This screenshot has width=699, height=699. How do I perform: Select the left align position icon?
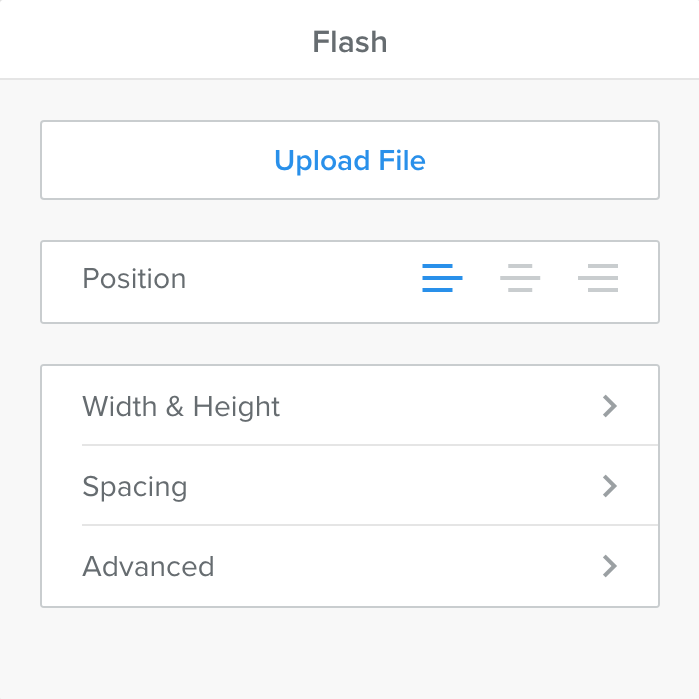tap(442, 277)
